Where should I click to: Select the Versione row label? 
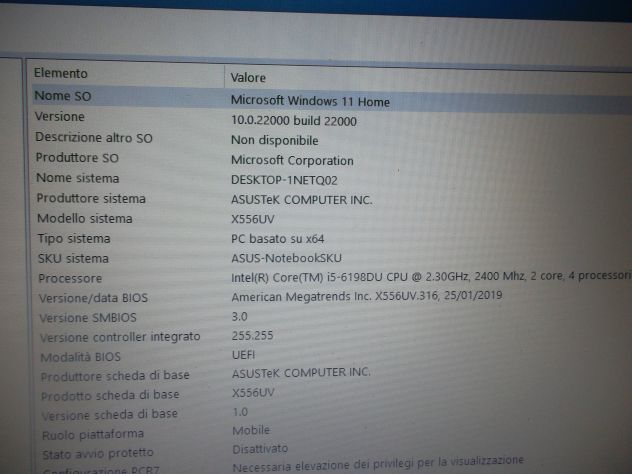[60, 116]
